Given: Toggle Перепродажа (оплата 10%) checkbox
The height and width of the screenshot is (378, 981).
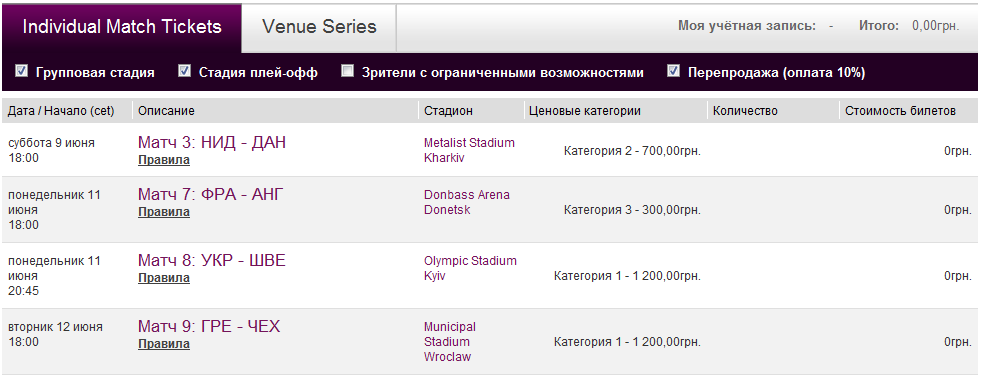Looking at the screenshot, I should [674, 71].
